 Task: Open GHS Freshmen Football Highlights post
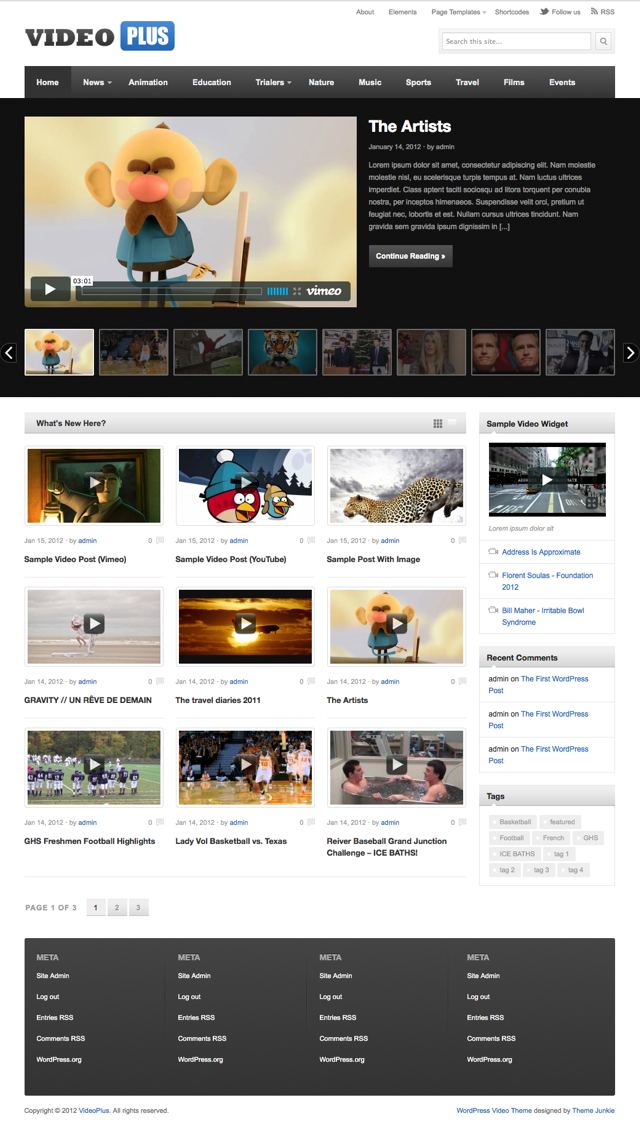point(90,841)
